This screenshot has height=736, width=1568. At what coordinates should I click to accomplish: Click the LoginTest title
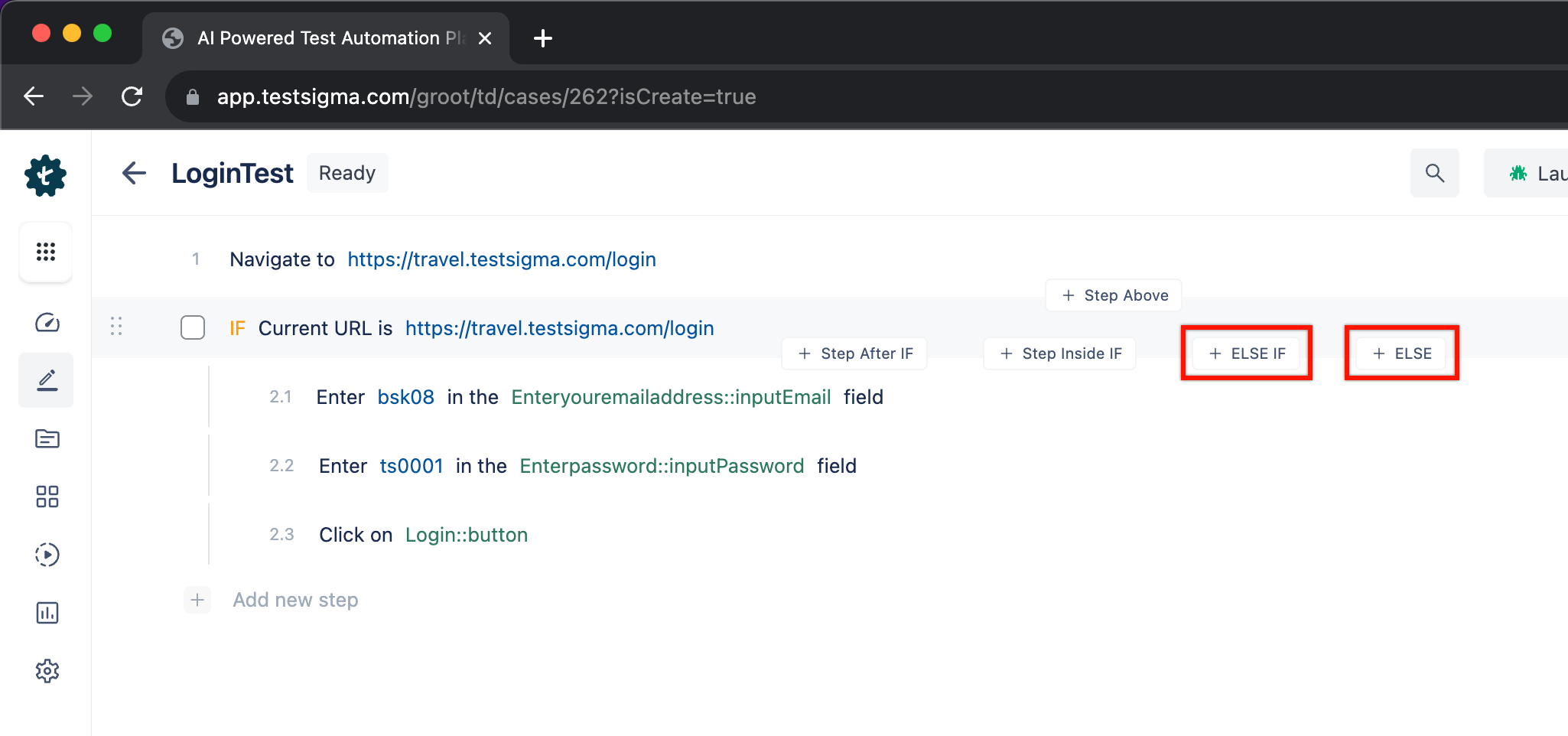tap(233, 174)
